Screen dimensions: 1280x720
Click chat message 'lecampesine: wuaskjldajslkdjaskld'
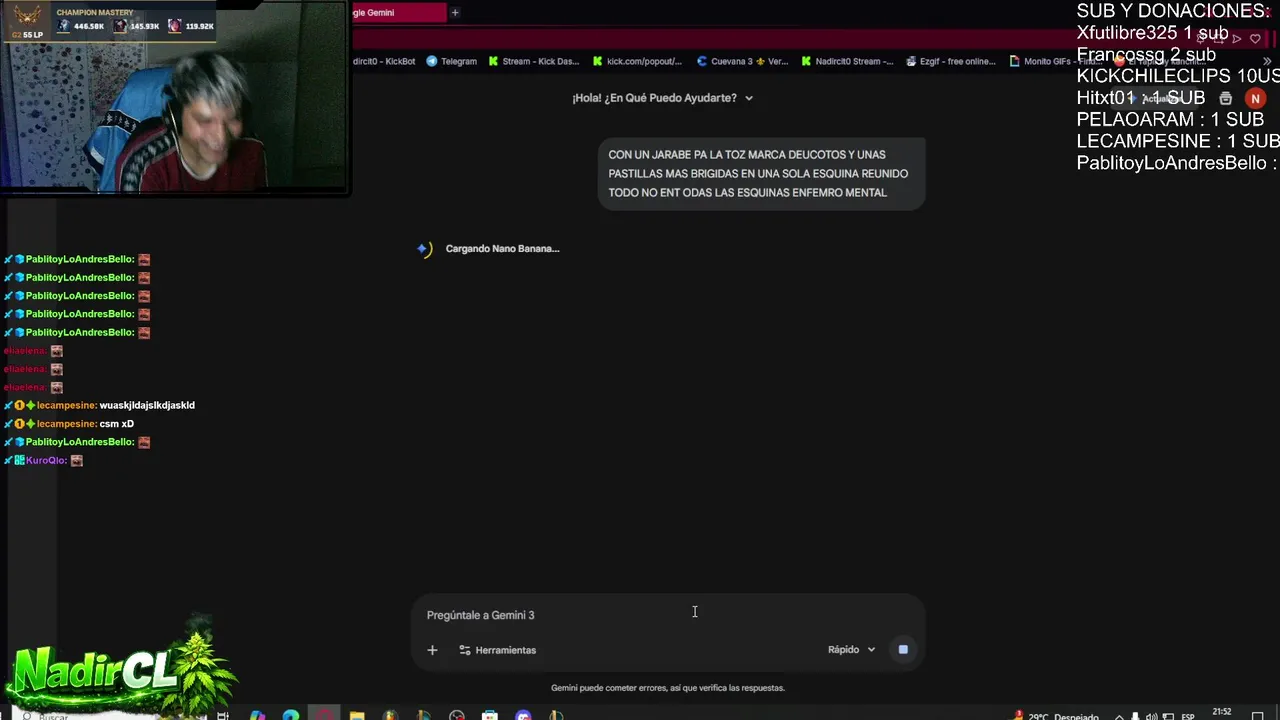tap(99, 405)
